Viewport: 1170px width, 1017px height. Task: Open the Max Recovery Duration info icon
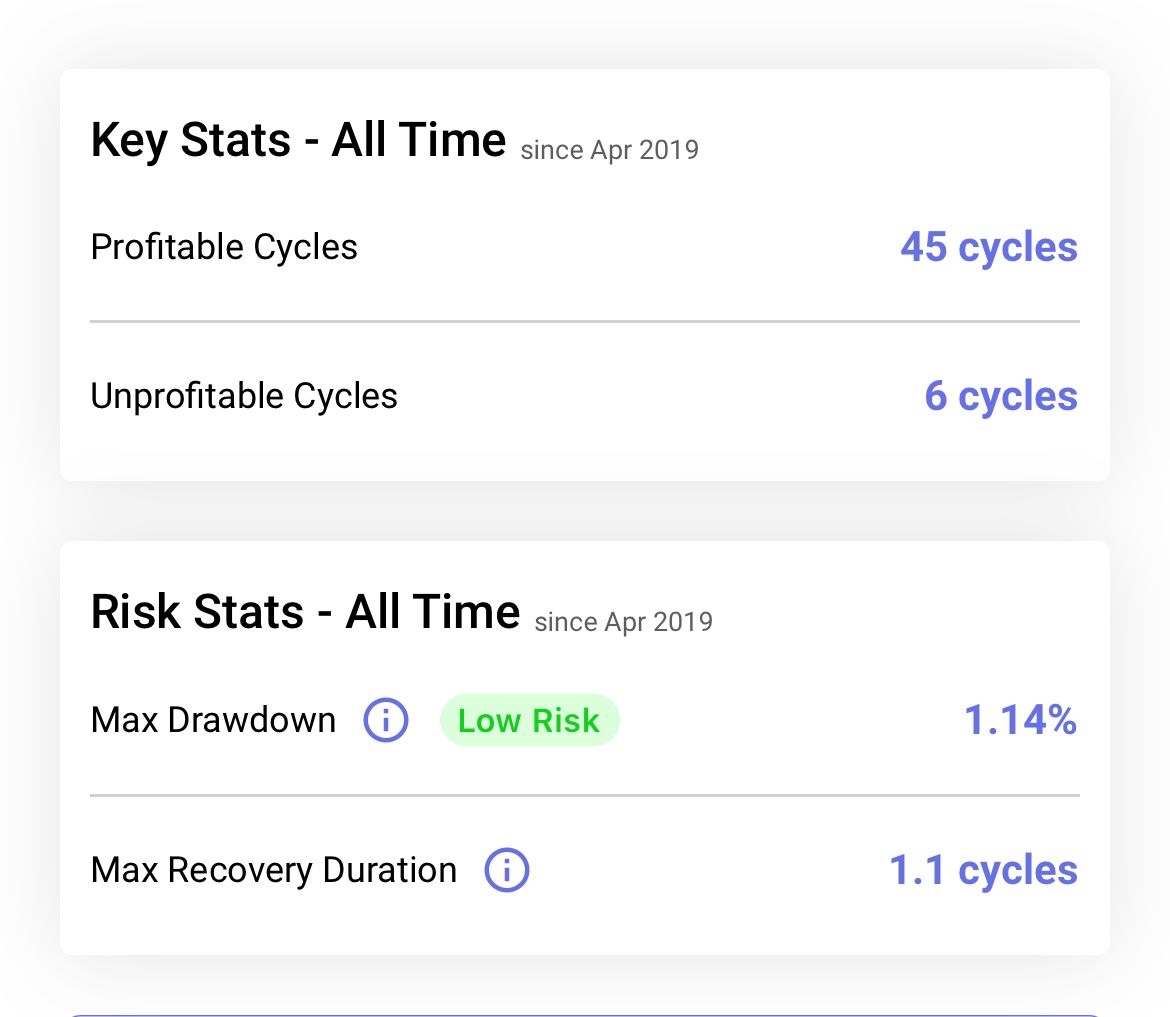507,870
